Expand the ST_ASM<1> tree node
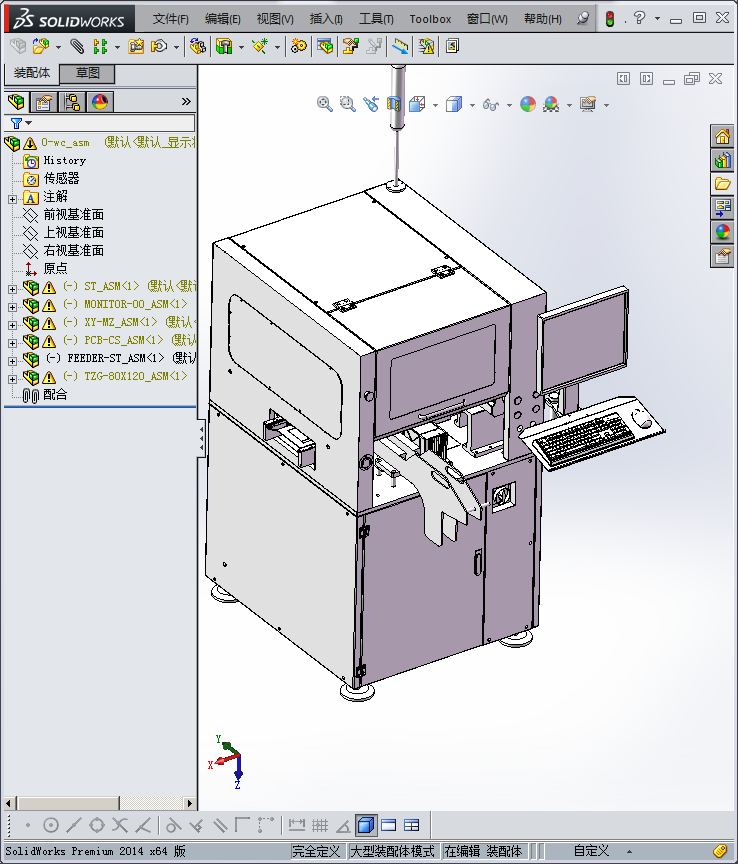738x864 pixels. [x=12, y=289]
